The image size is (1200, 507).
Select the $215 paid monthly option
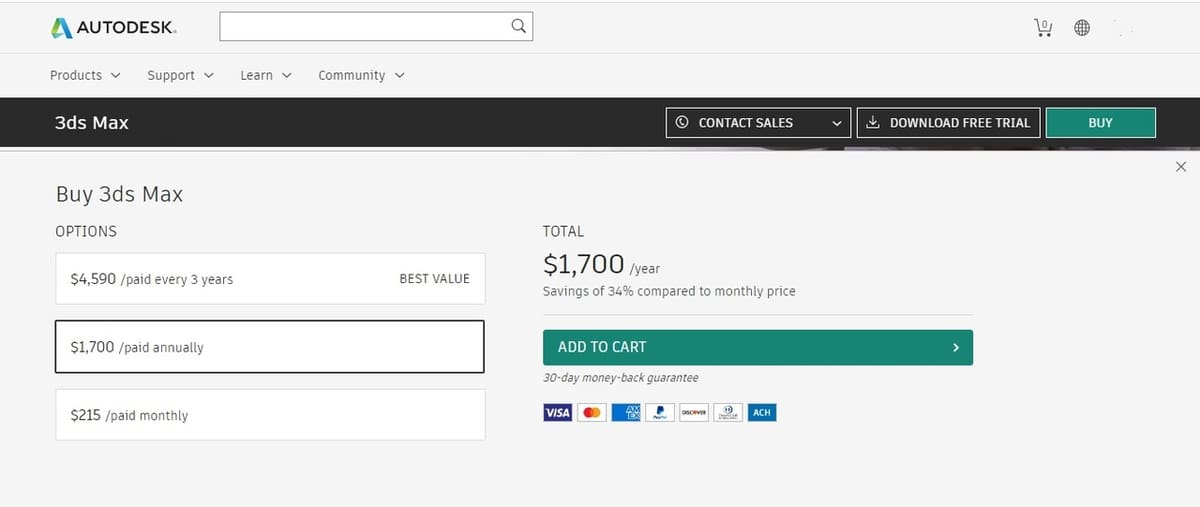click(x=270, y=415)
